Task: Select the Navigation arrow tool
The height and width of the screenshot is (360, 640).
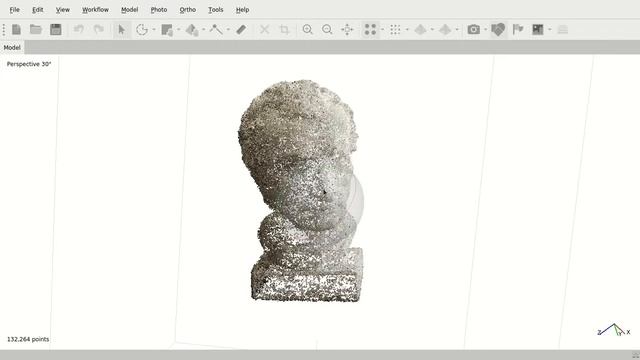Action: pyautogui.click(x=122, y=29)
